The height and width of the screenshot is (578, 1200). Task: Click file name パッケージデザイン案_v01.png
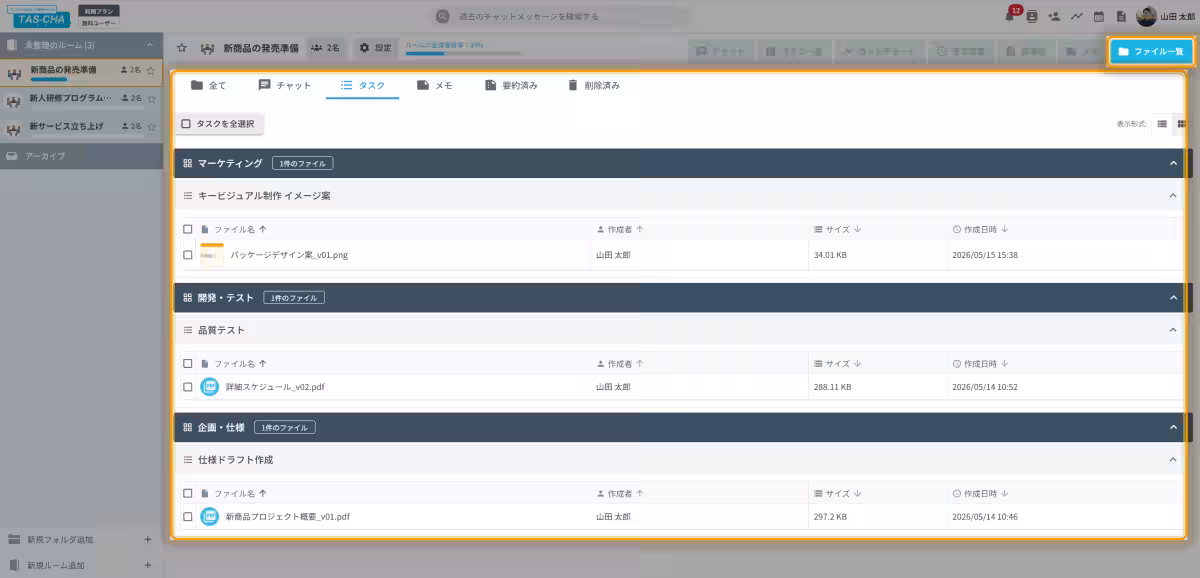point(289,255)
